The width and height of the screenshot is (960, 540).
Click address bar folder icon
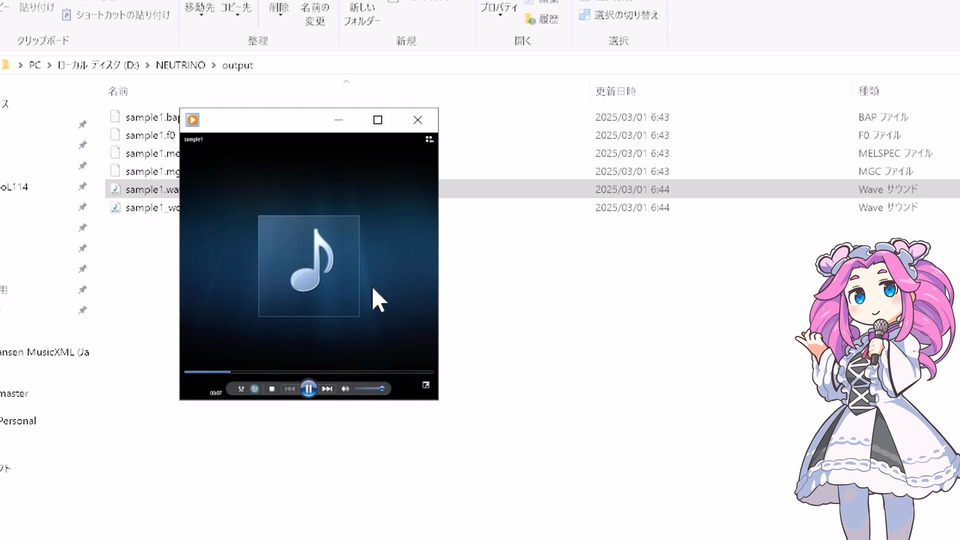click(x=6, y=65)
